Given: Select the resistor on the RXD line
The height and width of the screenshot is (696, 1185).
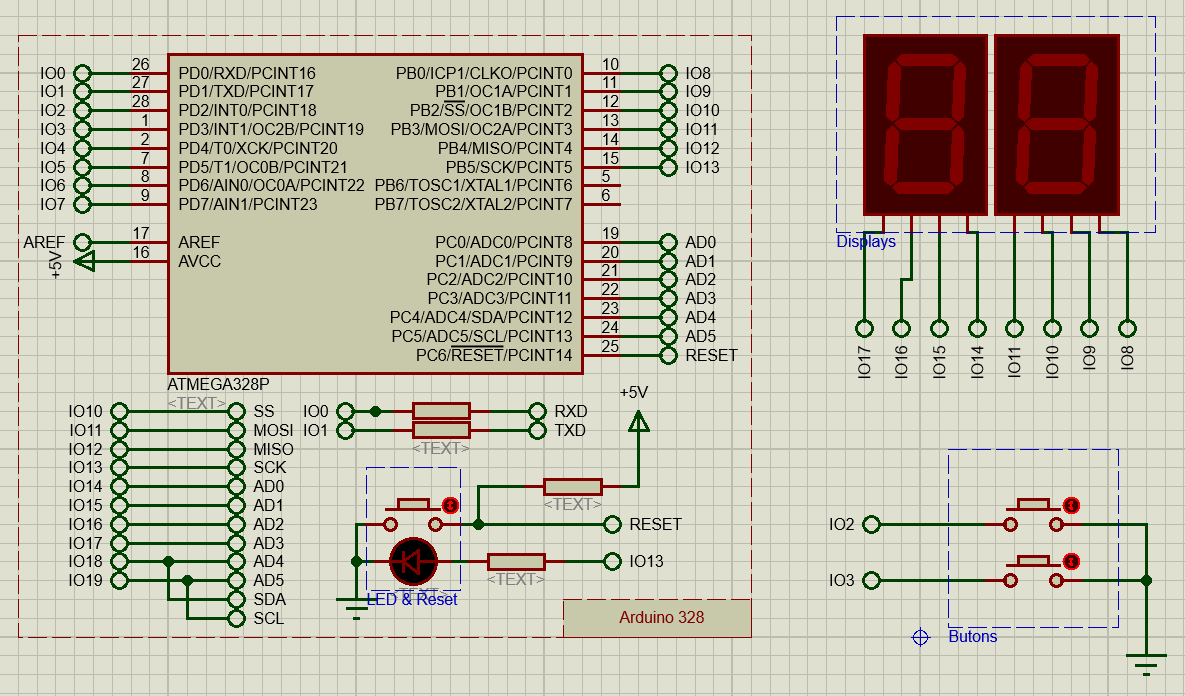Looking at the screenshot, I should pyautogui.click(x=441, y=411).
